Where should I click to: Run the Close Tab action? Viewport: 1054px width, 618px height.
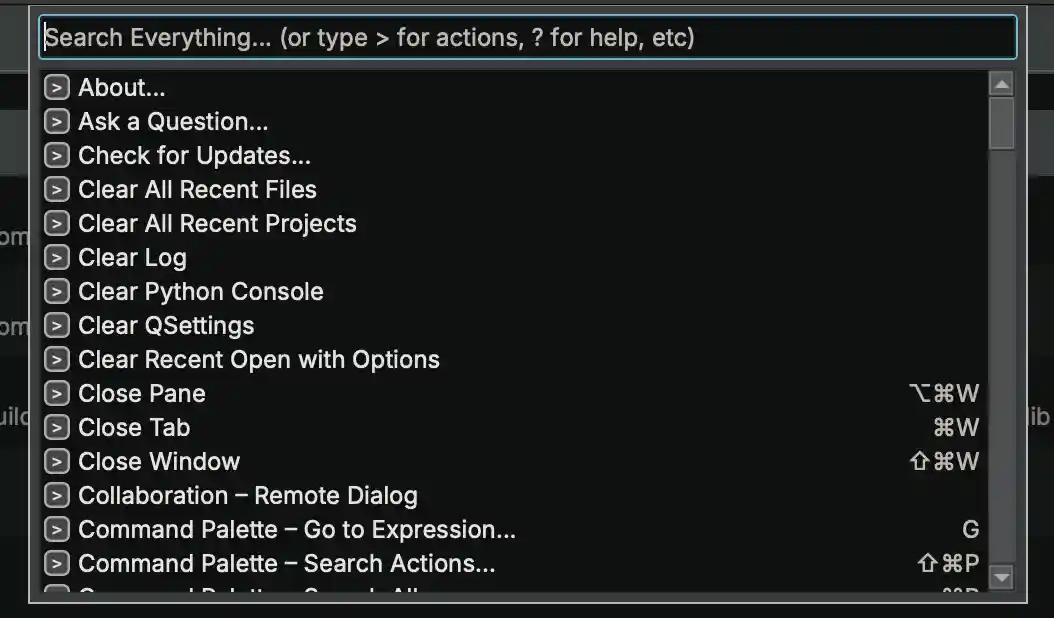pyautogui.click(x=134, y=428)
